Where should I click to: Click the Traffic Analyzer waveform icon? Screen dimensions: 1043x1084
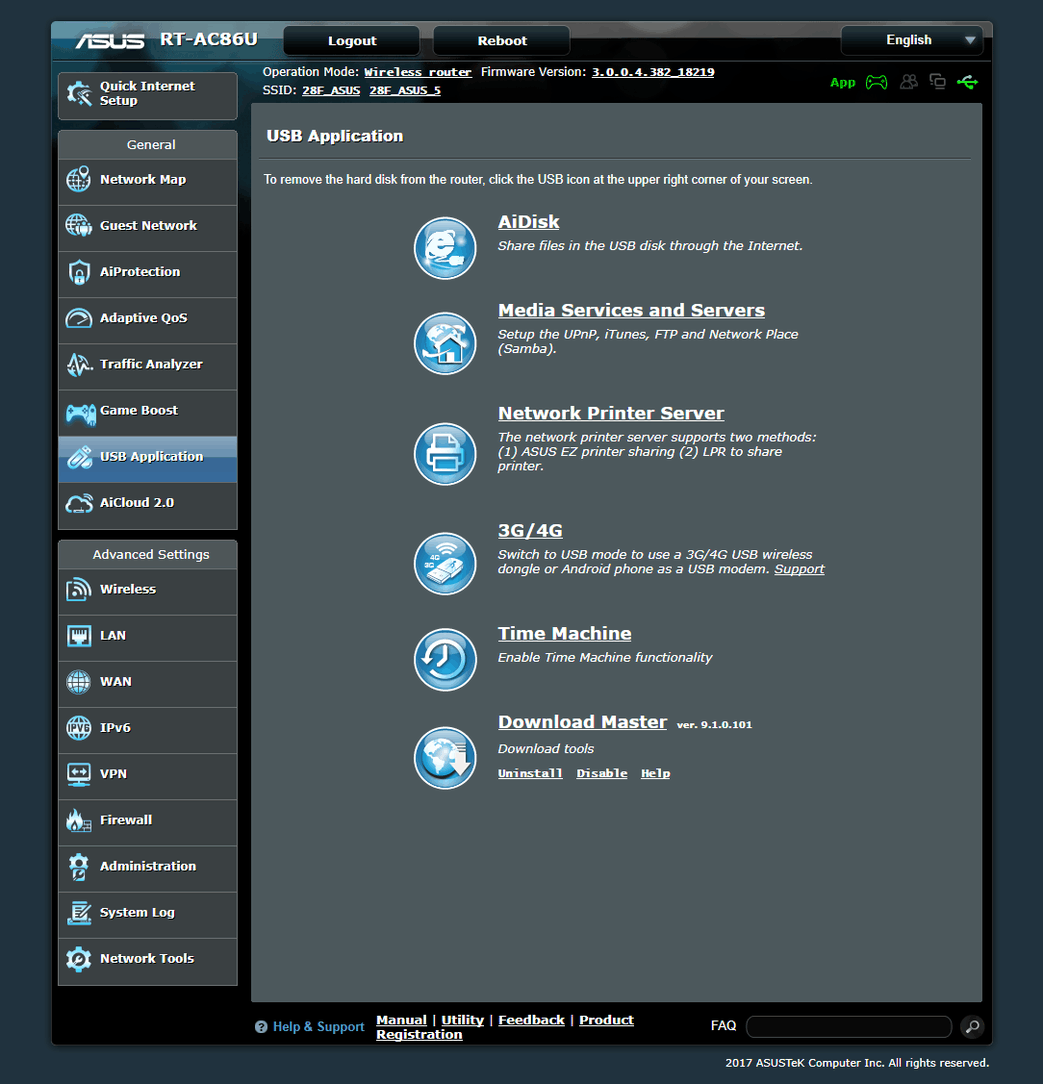79,364
